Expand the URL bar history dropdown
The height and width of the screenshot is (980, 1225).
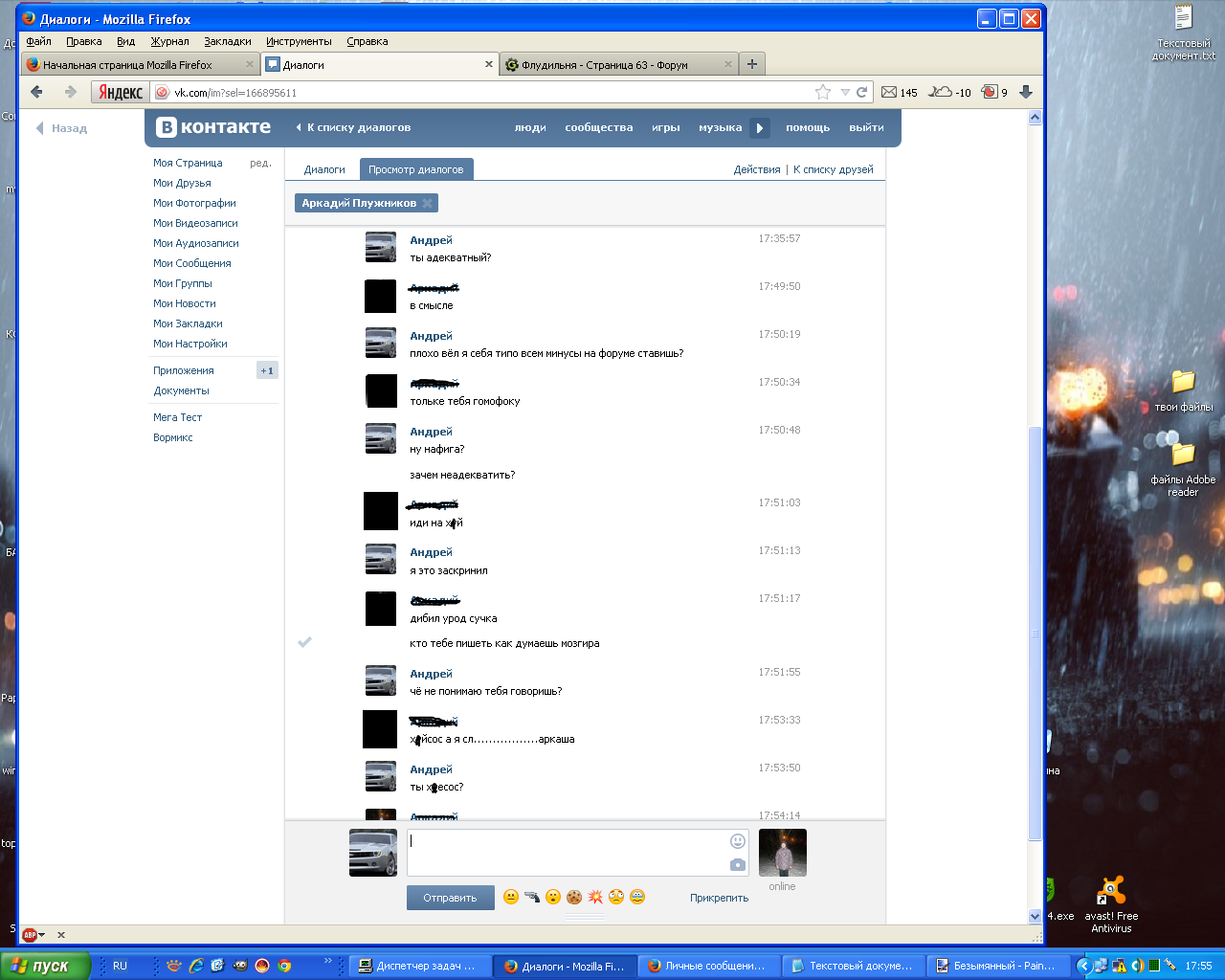click(x=844, y=92)
